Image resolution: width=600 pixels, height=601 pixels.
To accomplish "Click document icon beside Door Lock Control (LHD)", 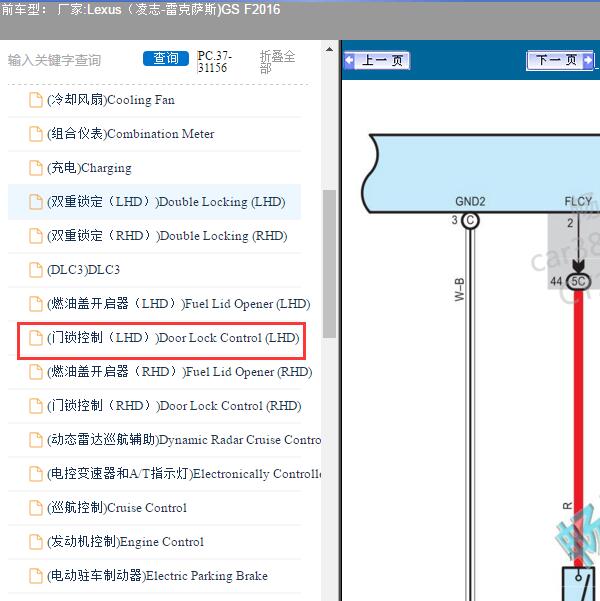I will pos(36,338).
